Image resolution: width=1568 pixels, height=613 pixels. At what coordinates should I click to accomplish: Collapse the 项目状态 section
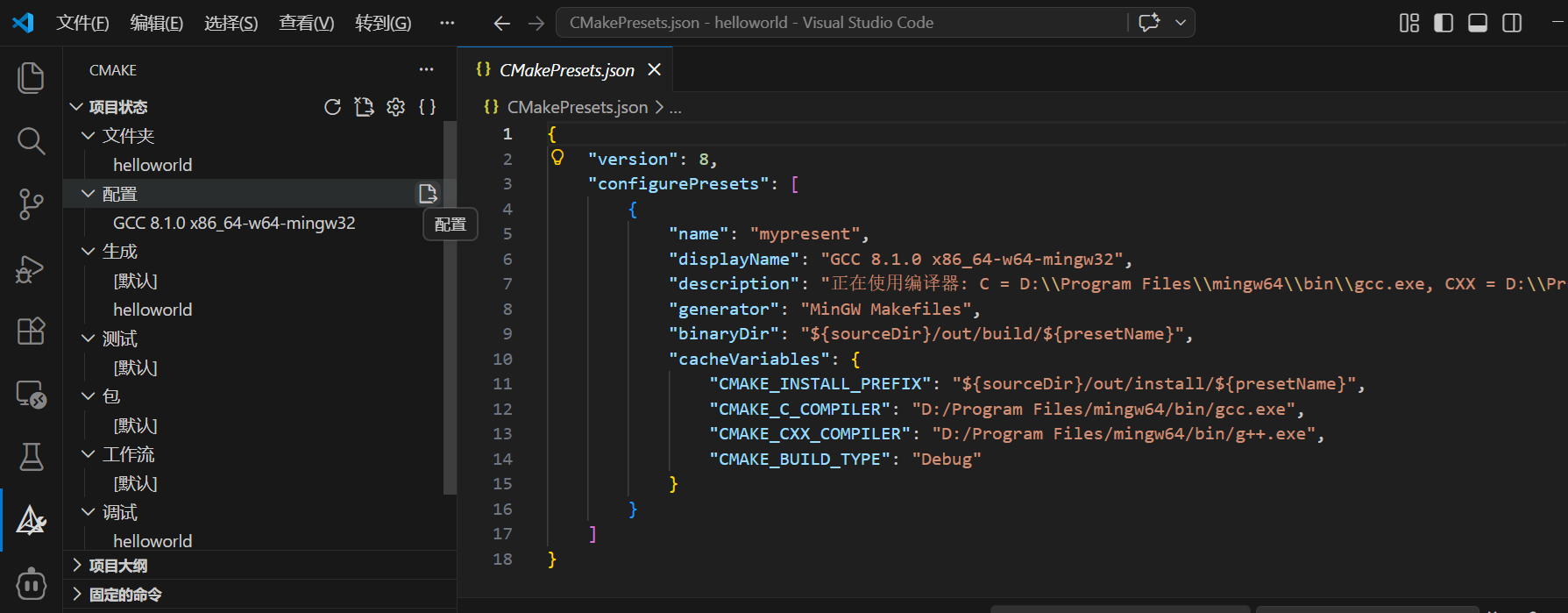(76, 107)
